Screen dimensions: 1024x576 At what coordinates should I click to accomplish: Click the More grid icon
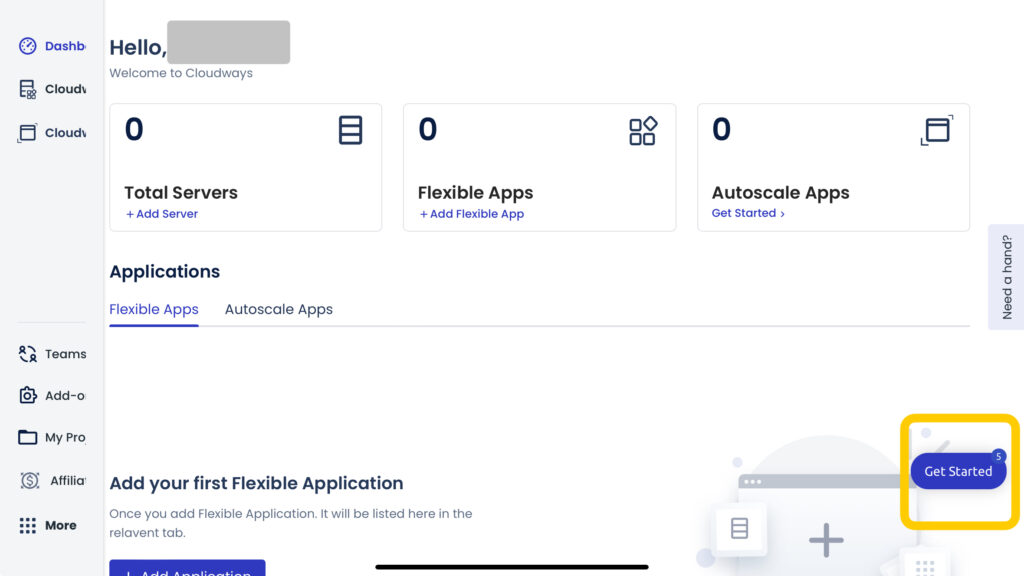click(x=27, y=525)
